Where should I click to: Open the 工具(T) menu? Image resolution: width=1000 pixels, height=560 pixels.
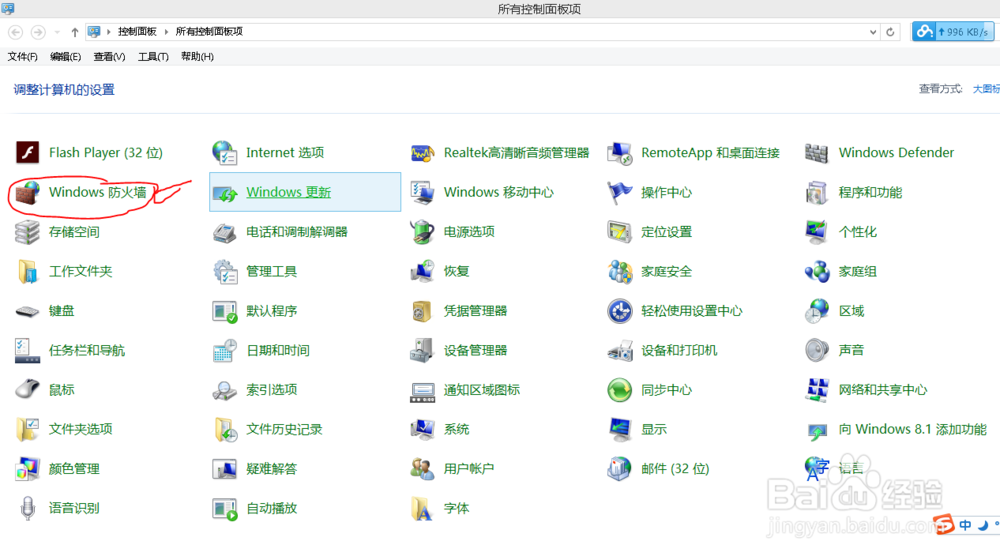(153, 57)
